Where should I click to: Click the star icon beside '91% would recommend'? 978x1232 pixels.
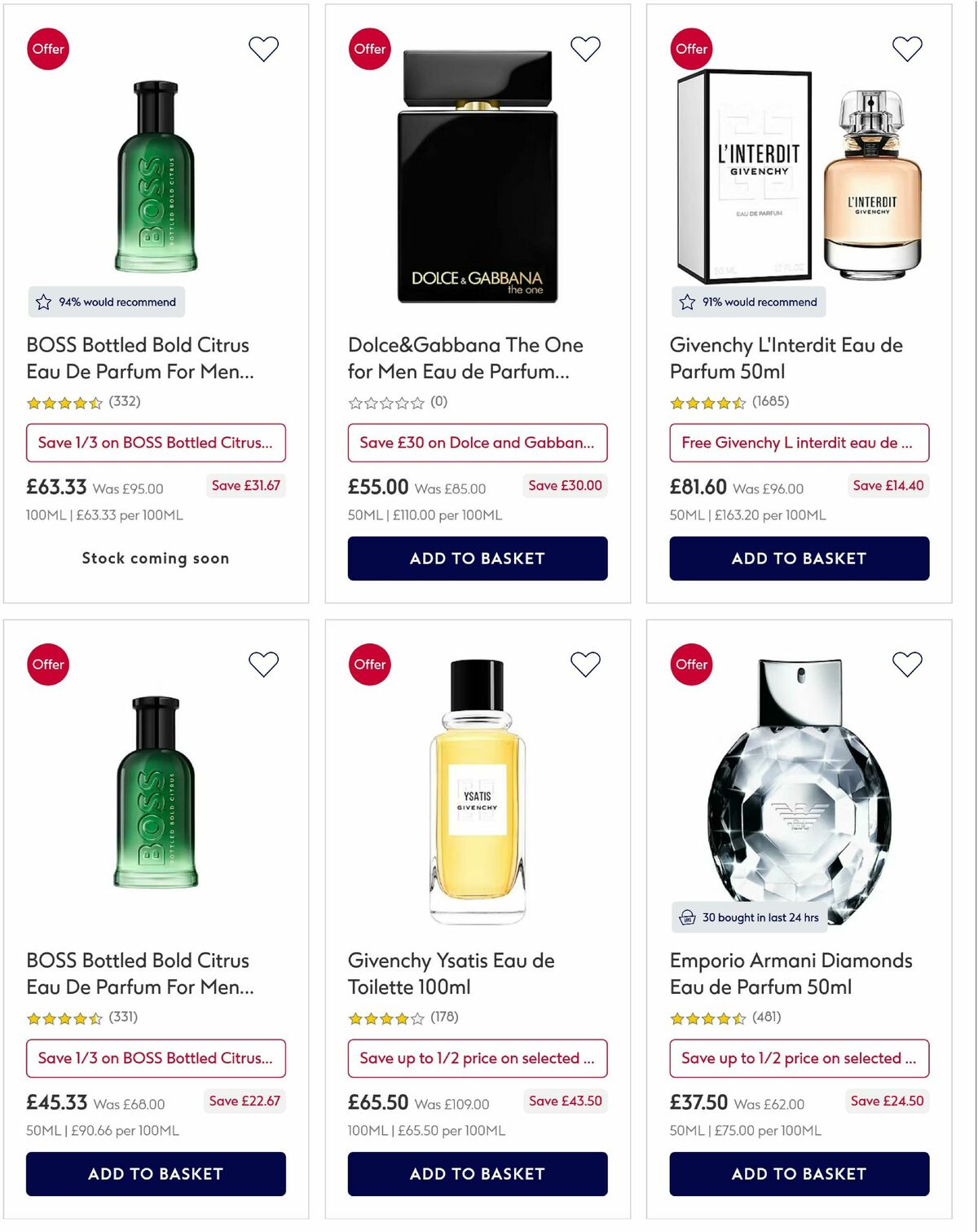(x=687, y=302)
